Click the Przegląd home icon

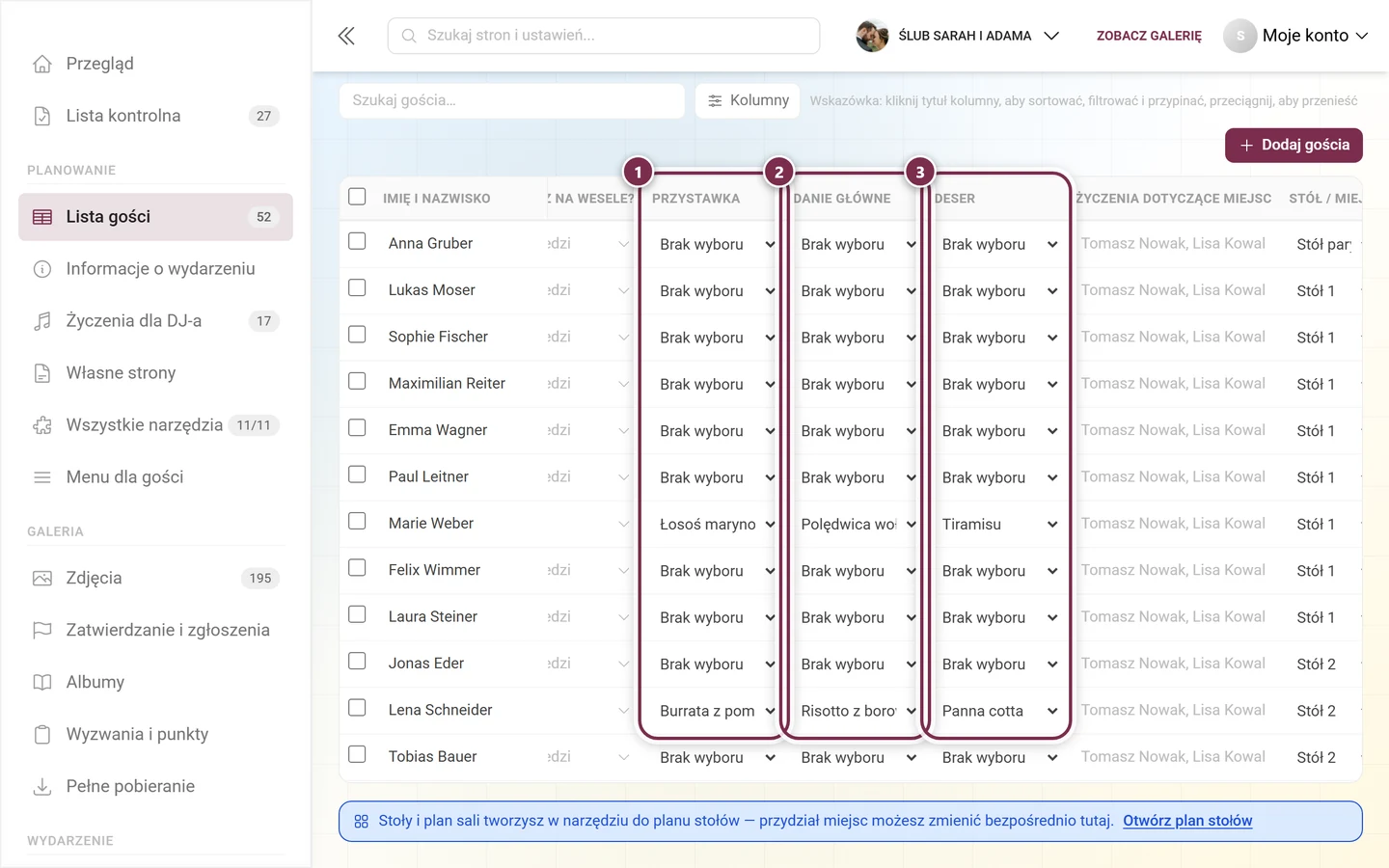tap(42, 64)
